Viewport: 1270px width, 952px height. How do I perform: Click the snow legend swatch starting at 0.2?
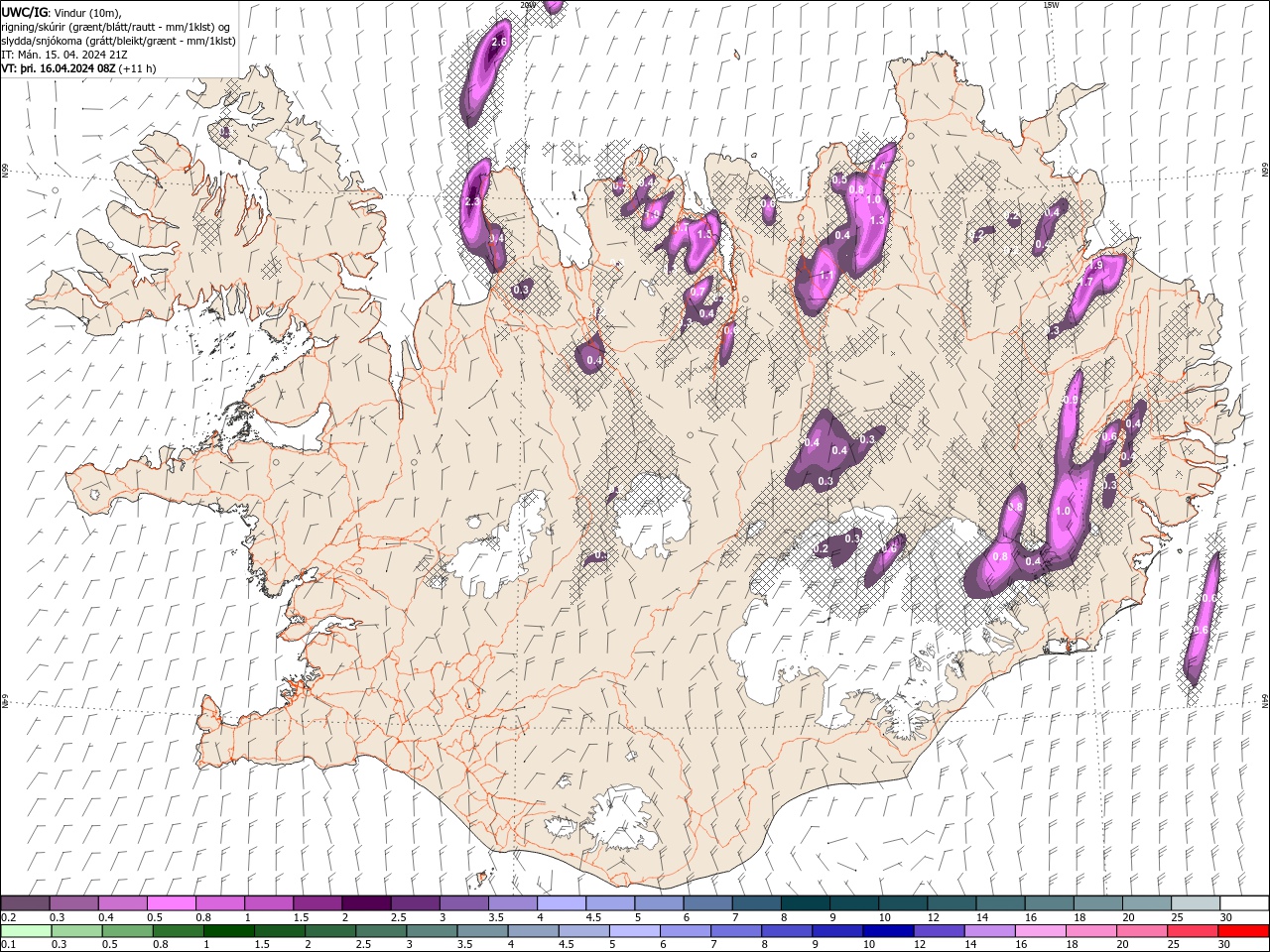click(25, 903)
